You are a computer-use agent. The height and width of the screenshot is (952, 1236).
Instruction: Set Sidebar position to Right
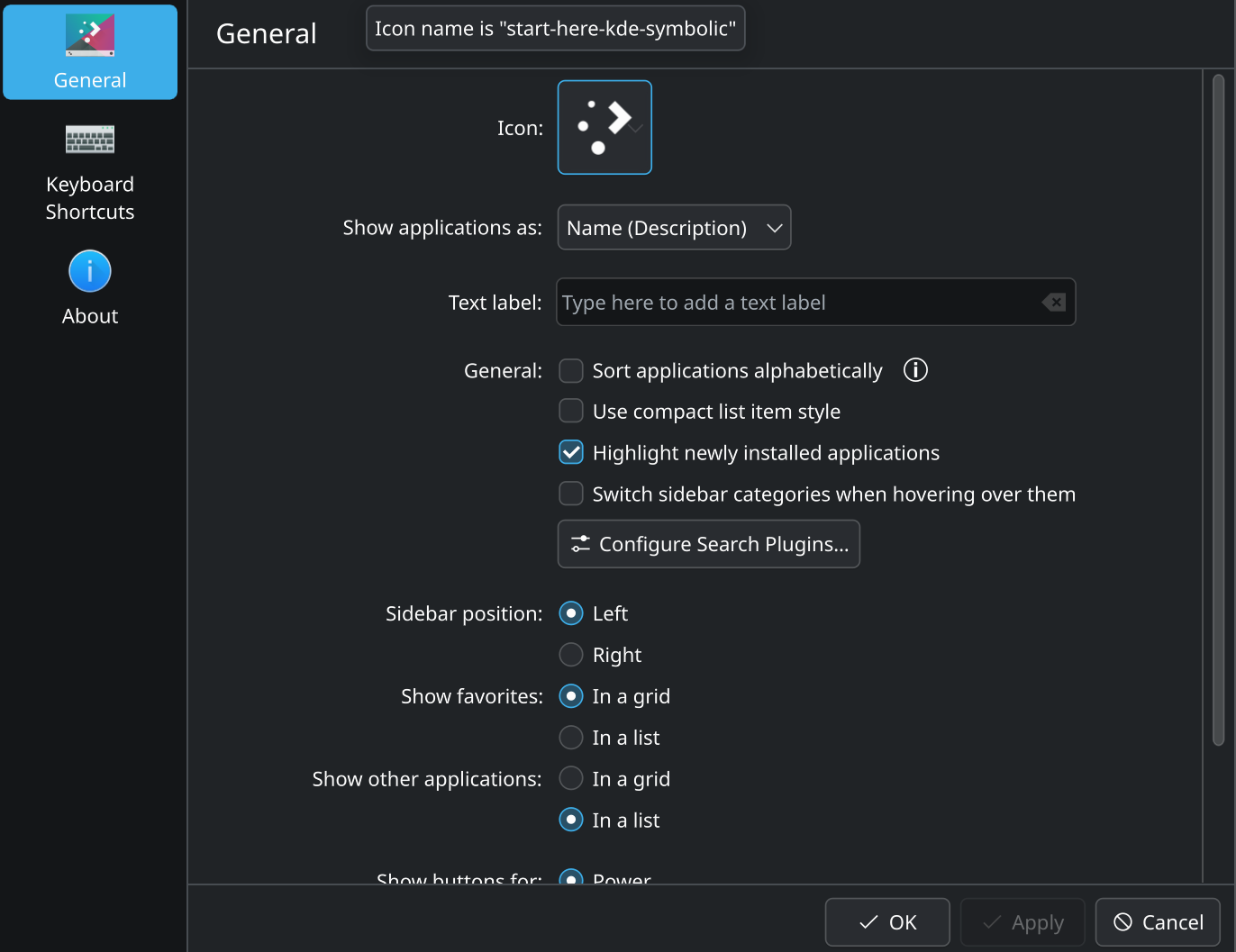[571, 655]
